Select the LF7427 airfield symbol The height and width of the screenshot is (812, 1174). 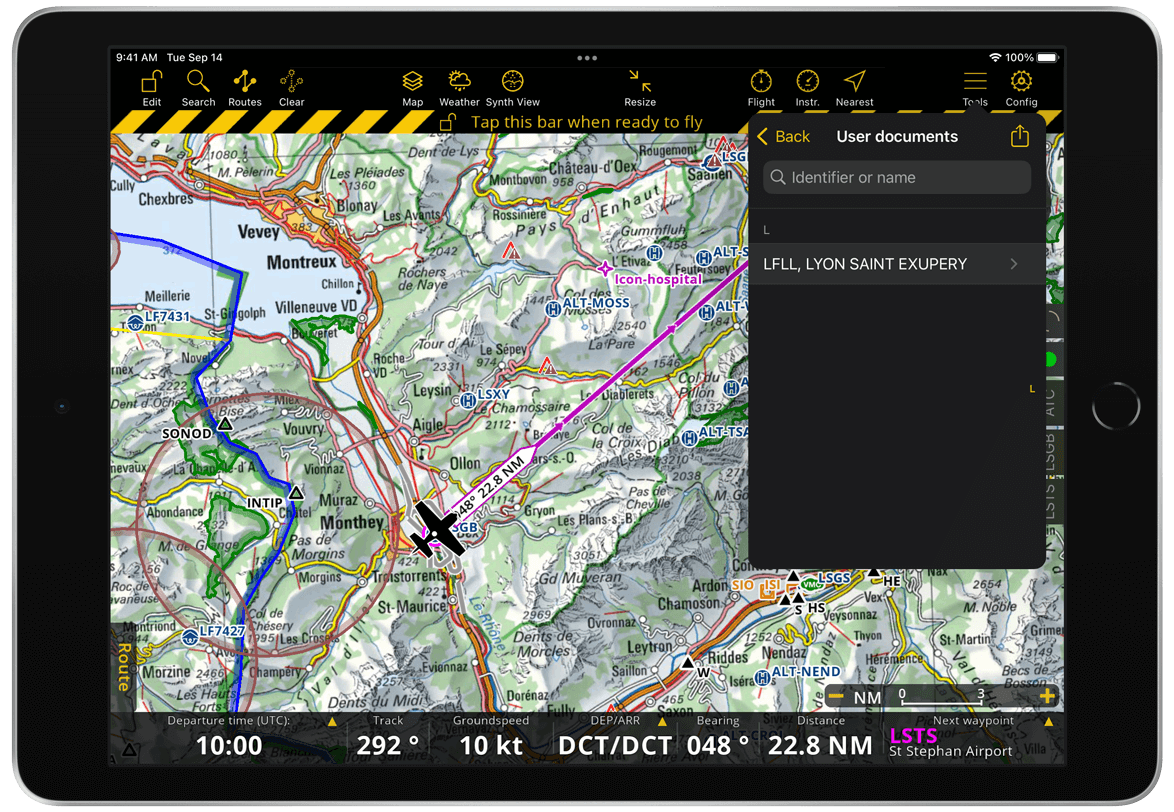point(190,637)
